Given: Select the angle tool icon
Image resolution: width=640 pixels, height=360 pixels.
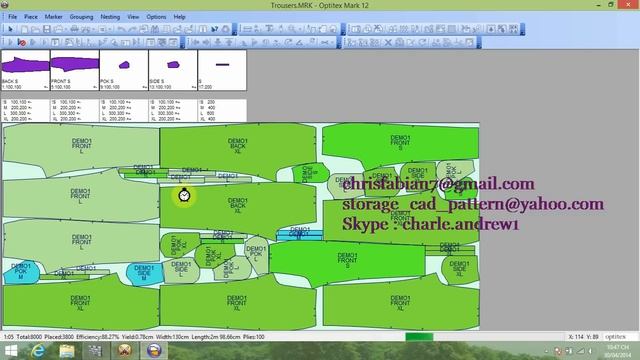Looking at the screenshot, I should coord(300,42).
